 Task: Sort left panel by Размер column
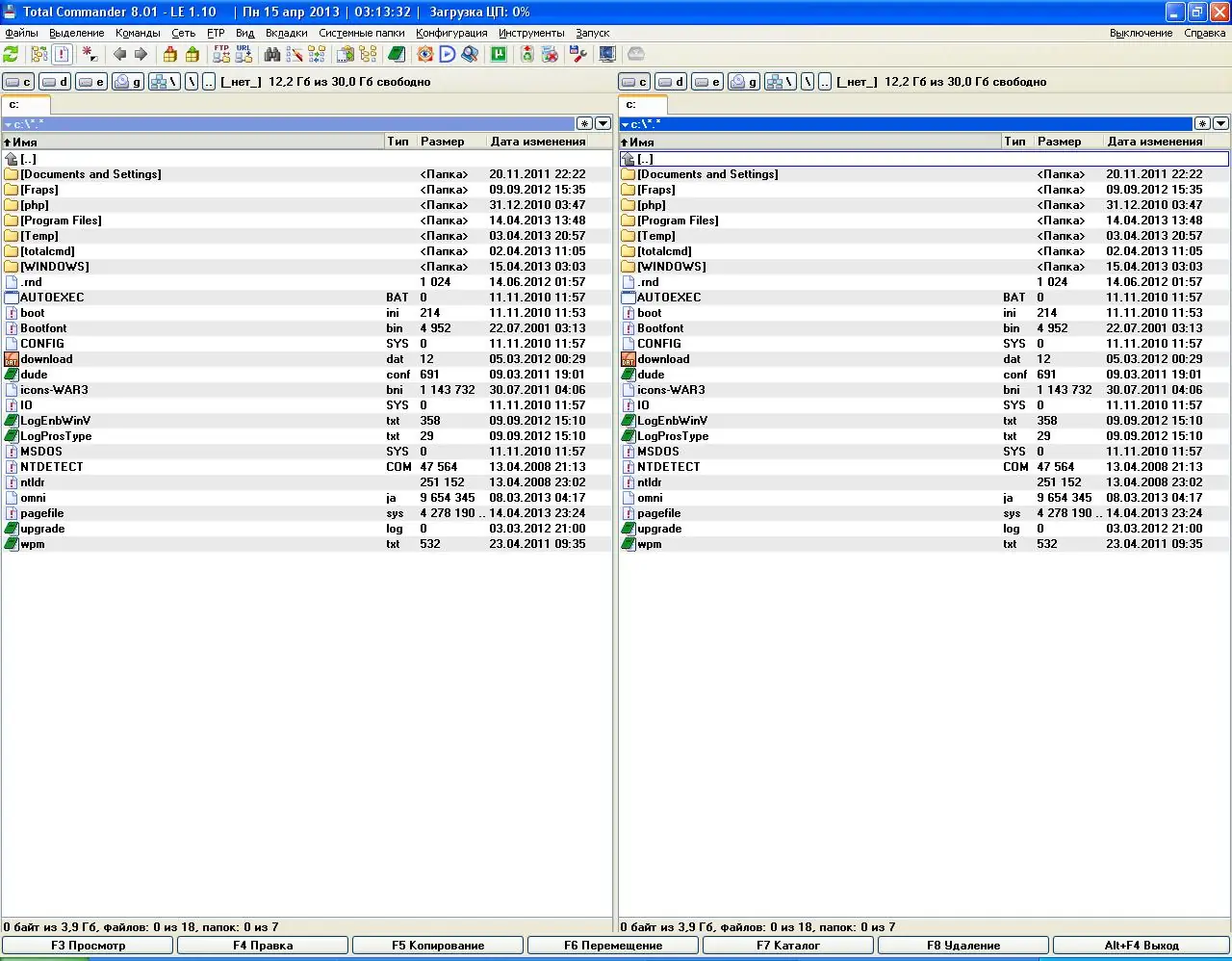pos(452,142)
